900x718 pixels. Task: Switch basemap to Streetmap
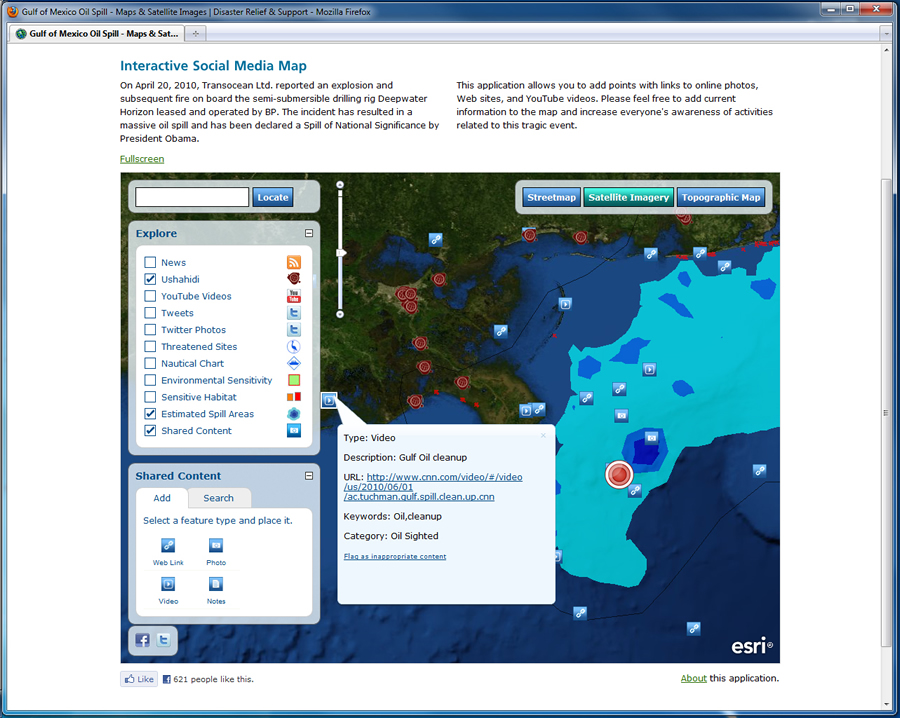click(x=552, y=197)
